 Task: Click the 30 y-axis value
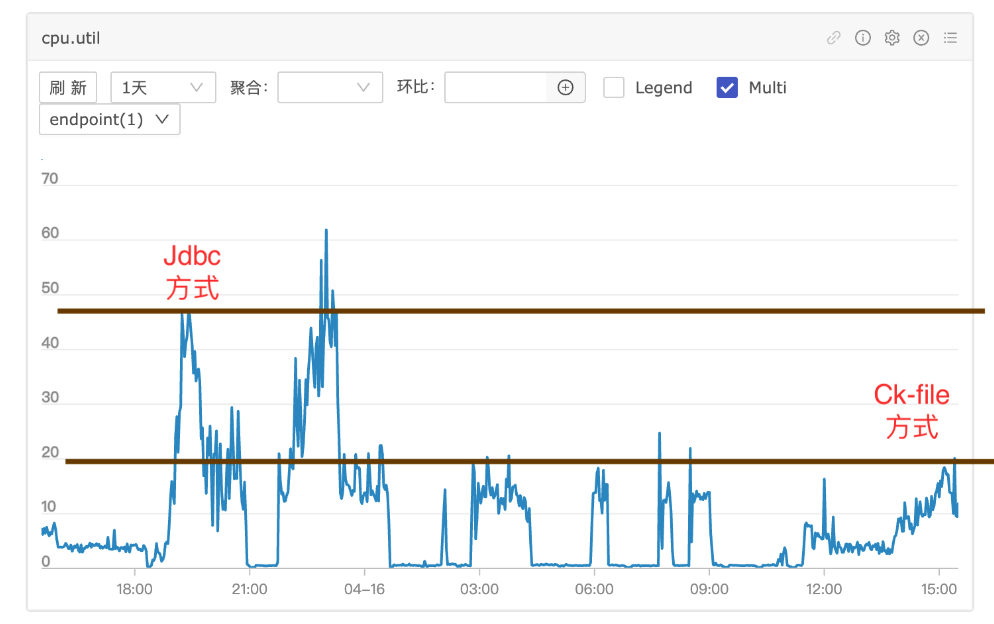tap(49, 398)
